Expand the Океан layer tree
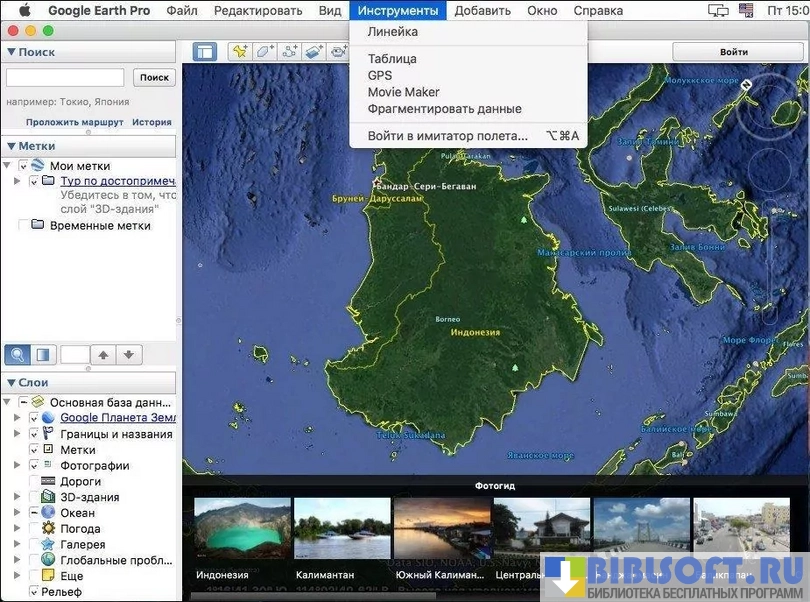This screenshot has height=602, width=810. coord(17,513)
